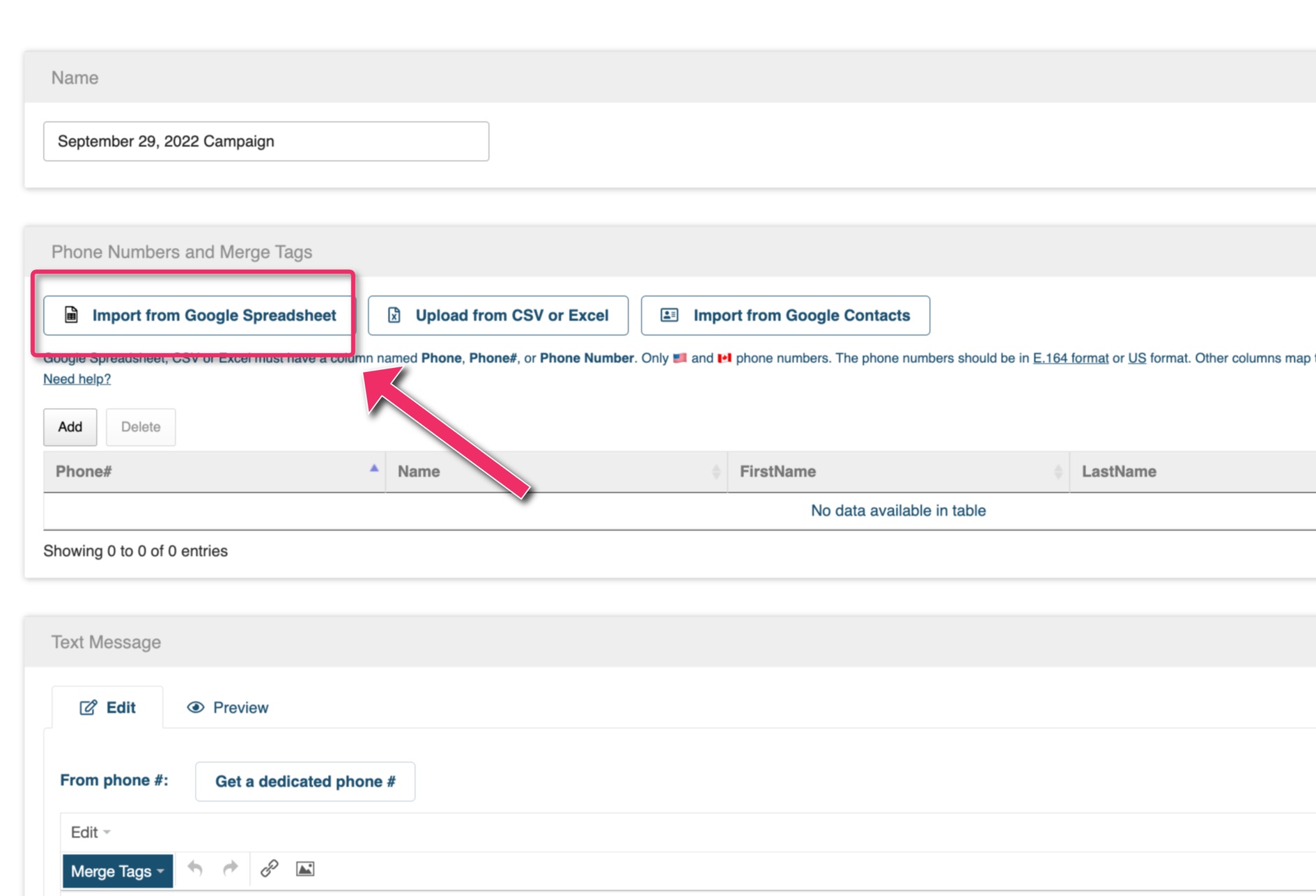Image resolution: width=1316 pixels, height=896 pixels.
Task: Click the redo icon in editor toolbar
Action: point(231,869)
